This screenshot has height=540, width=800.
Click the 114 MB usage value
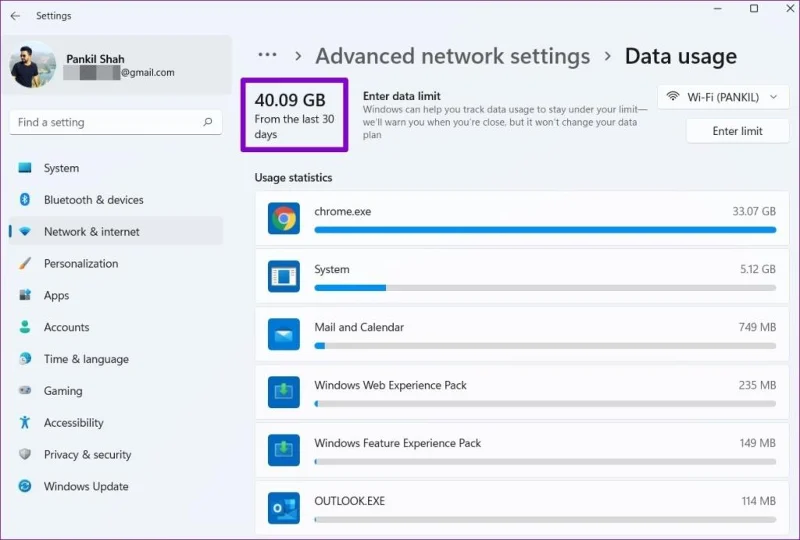tap(759, 501)
